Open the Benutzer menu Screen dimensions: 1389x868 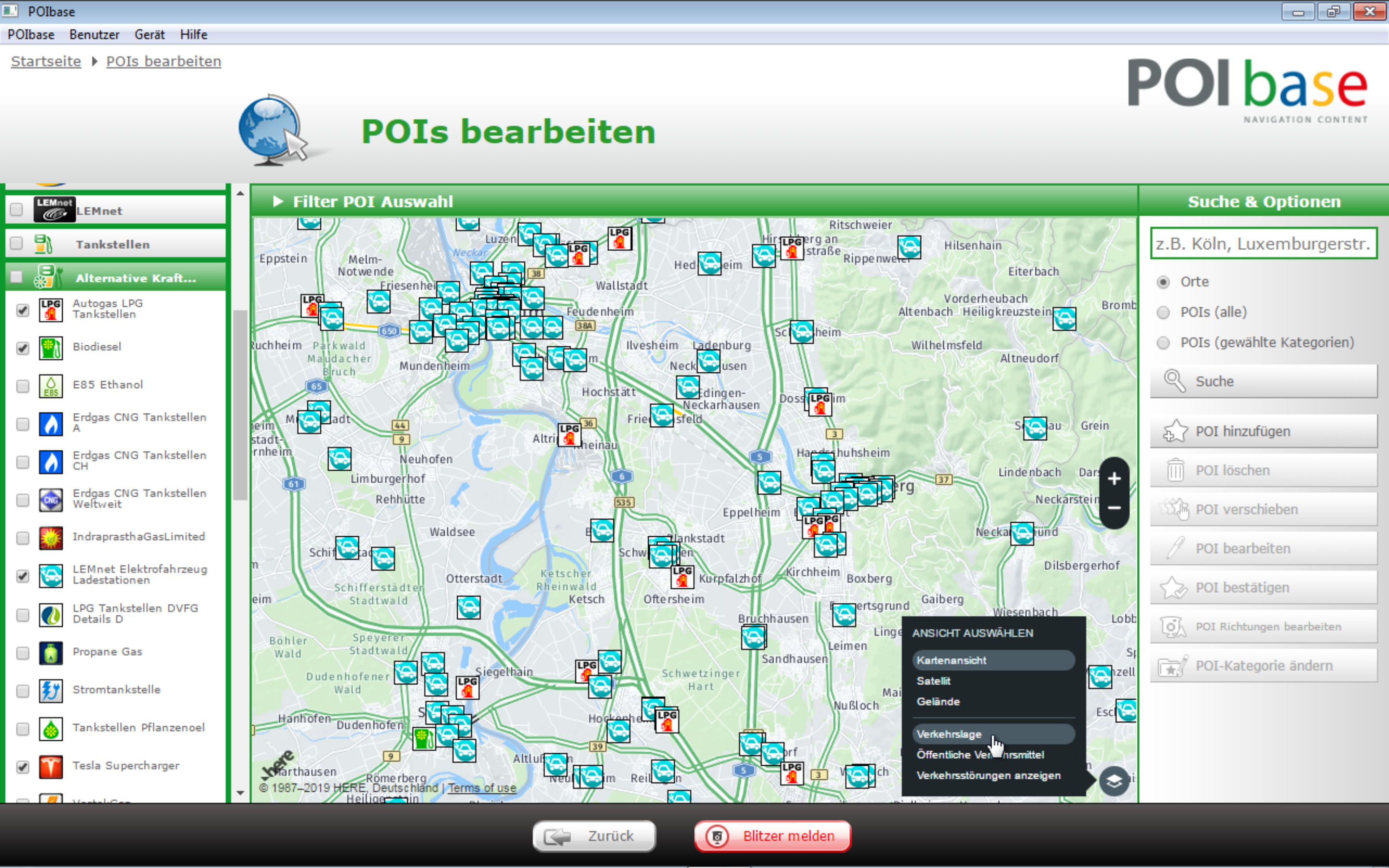94,34
